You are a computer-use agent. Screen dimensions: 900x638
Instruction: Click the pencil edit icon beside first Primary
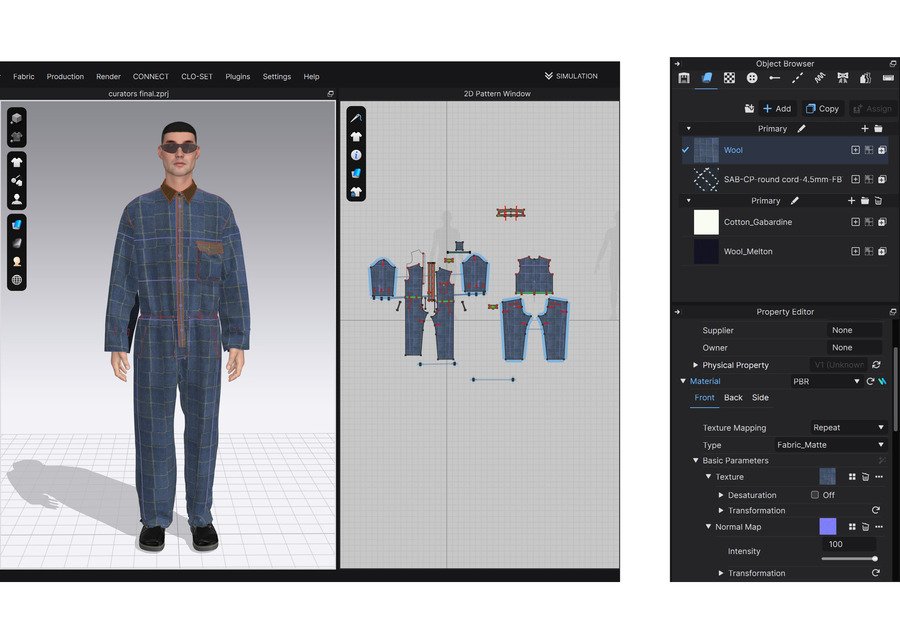(801, 129)
